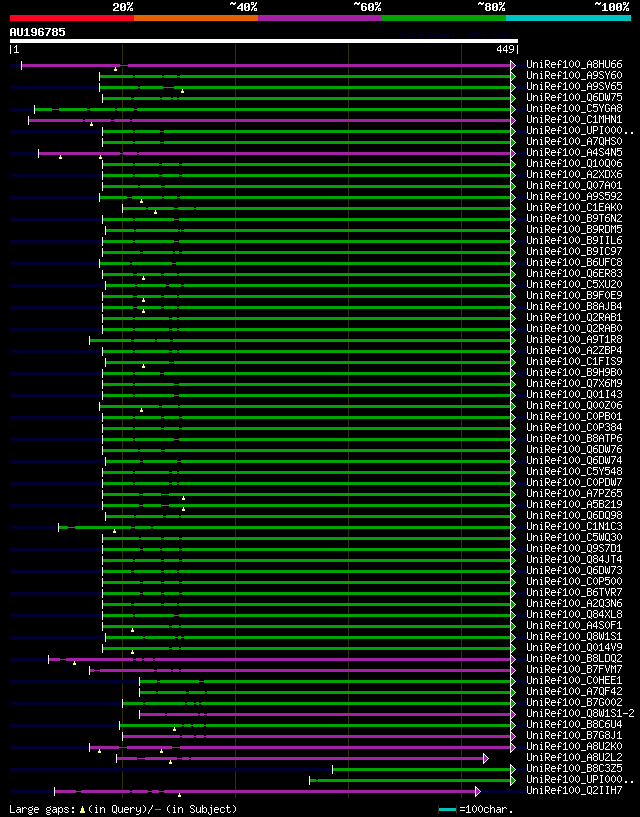Open the UniRef100_B9T6N2 hit

[574, 218]
